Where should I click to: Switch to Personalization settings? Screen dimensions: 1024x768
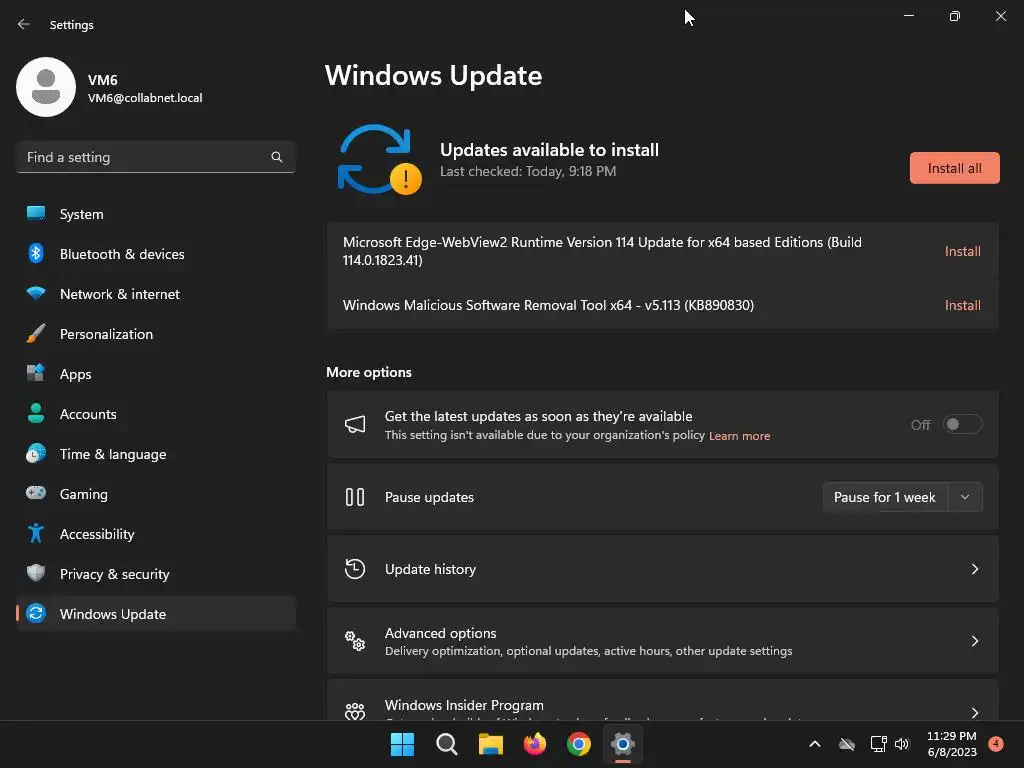[156, 333]
